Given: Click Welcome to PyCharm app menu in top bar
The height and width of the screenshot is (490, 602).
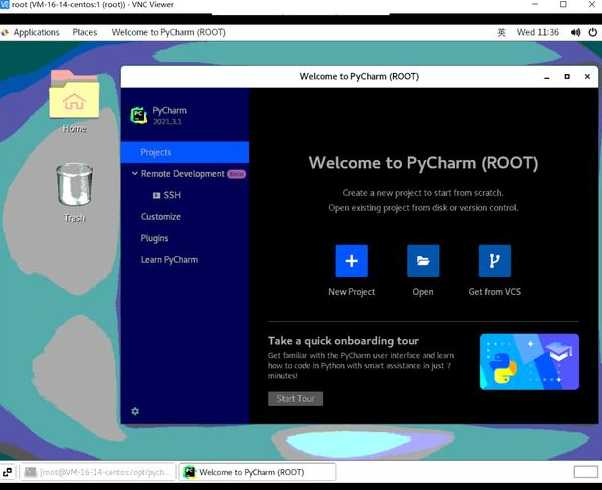Looking at the screenshot, I should [169, 32].
